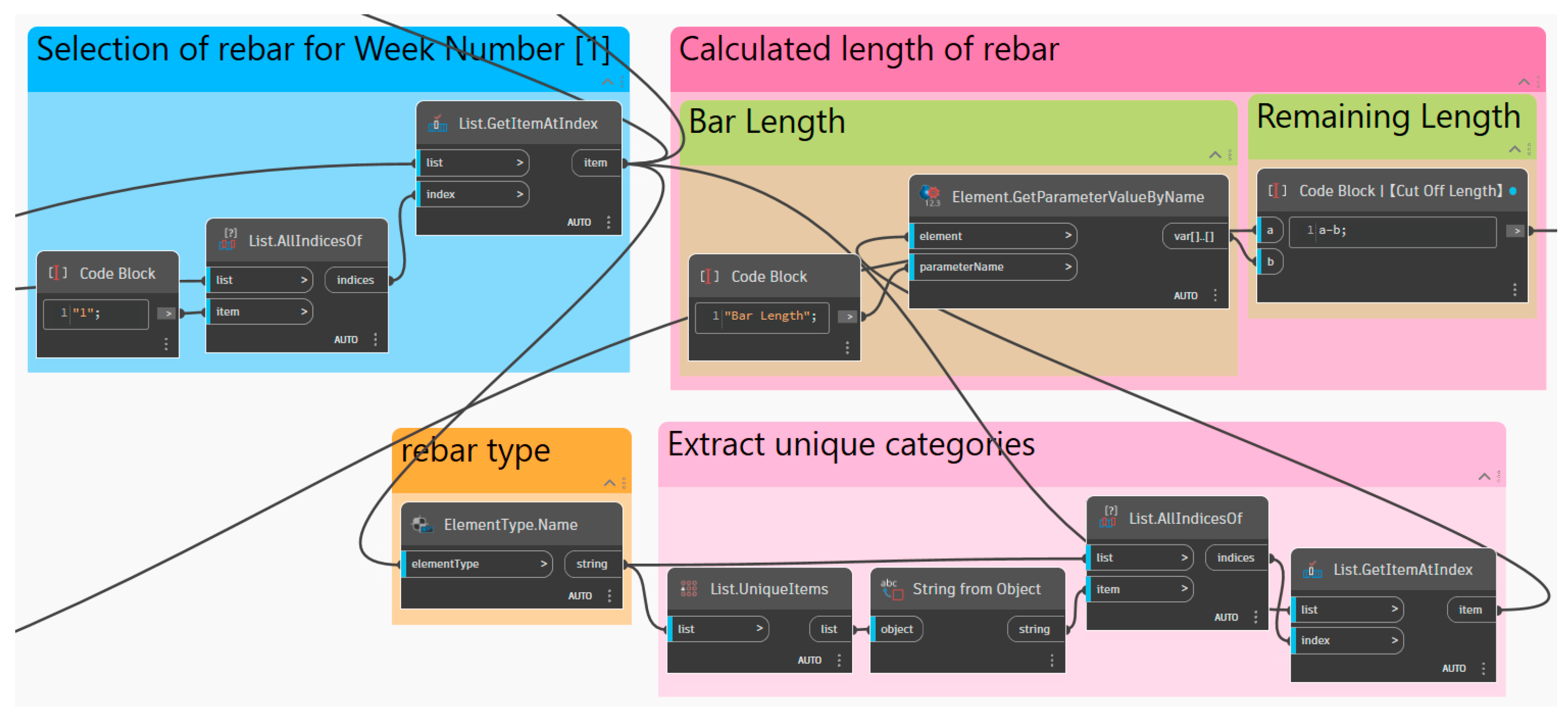1568x718 pixels.
Task: Collapse the Bar Length group
Action: click(1214, 155)
